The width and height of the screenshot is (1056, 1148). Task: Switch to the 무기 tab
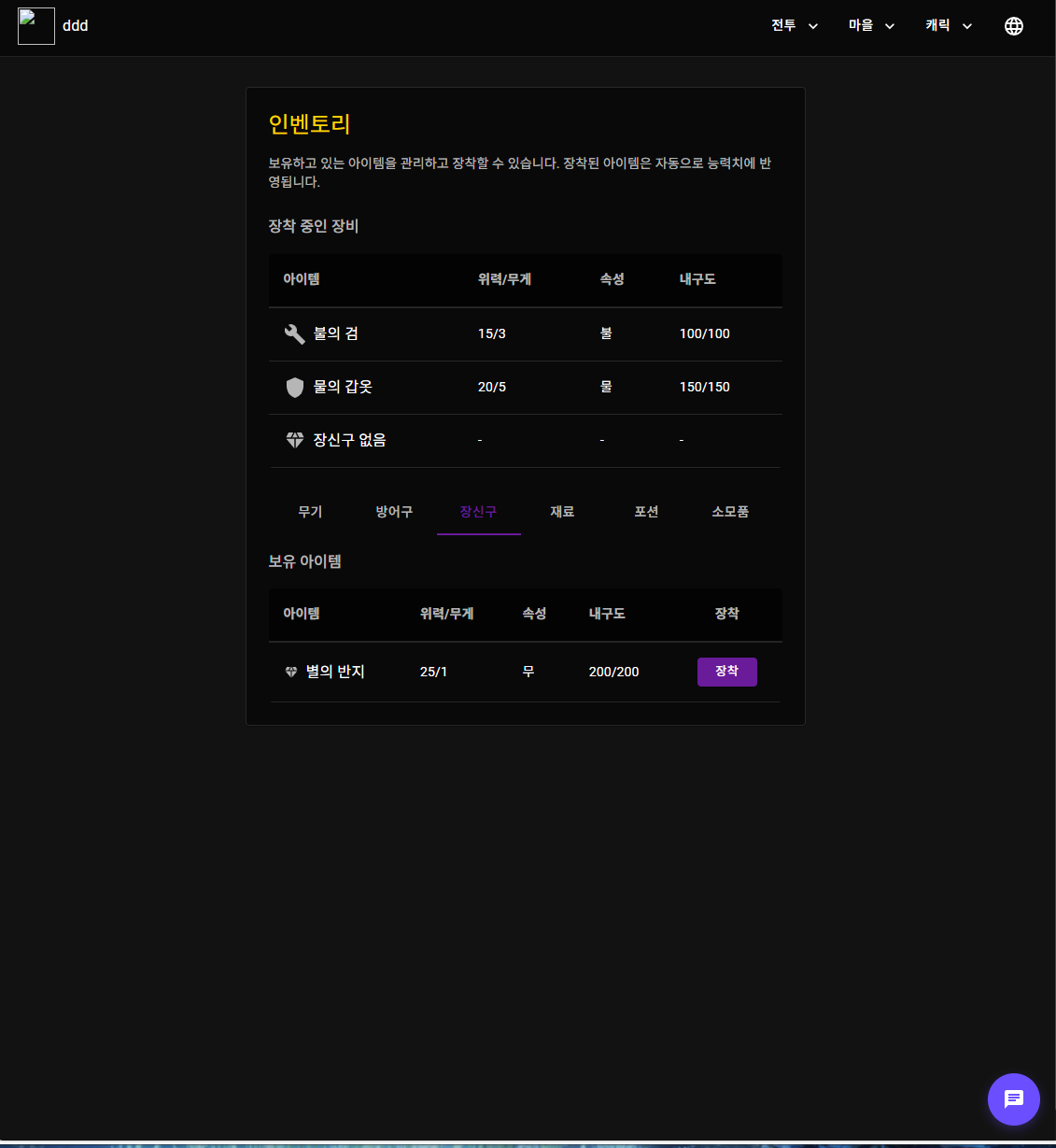click(x=311, y=512)
